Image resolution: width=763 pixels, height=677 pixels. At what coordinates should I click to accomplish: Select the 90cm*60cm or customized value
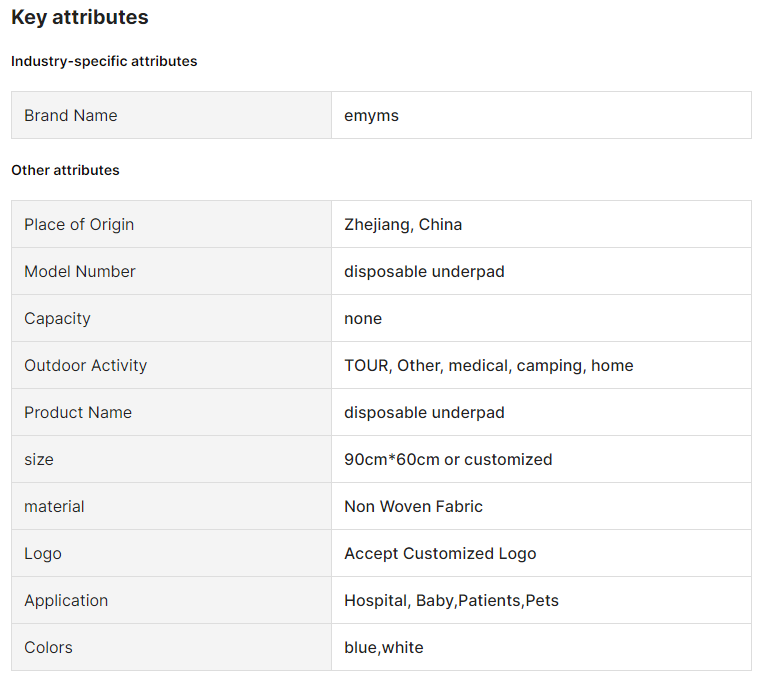tap(448, 459)
